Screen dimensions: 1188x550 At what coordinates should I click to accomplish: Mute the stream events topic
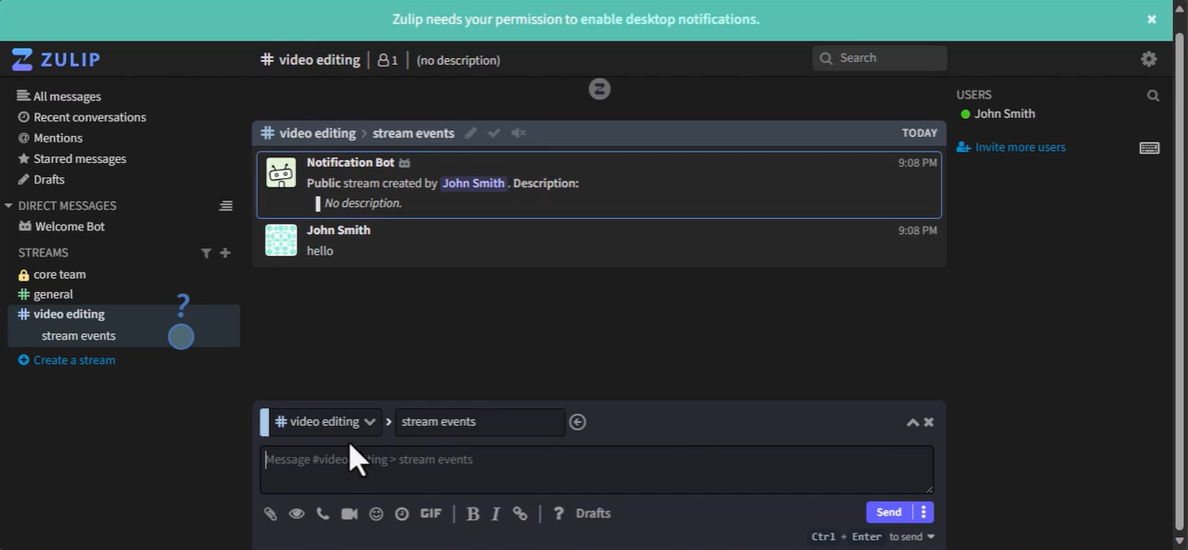coord(518,133)
